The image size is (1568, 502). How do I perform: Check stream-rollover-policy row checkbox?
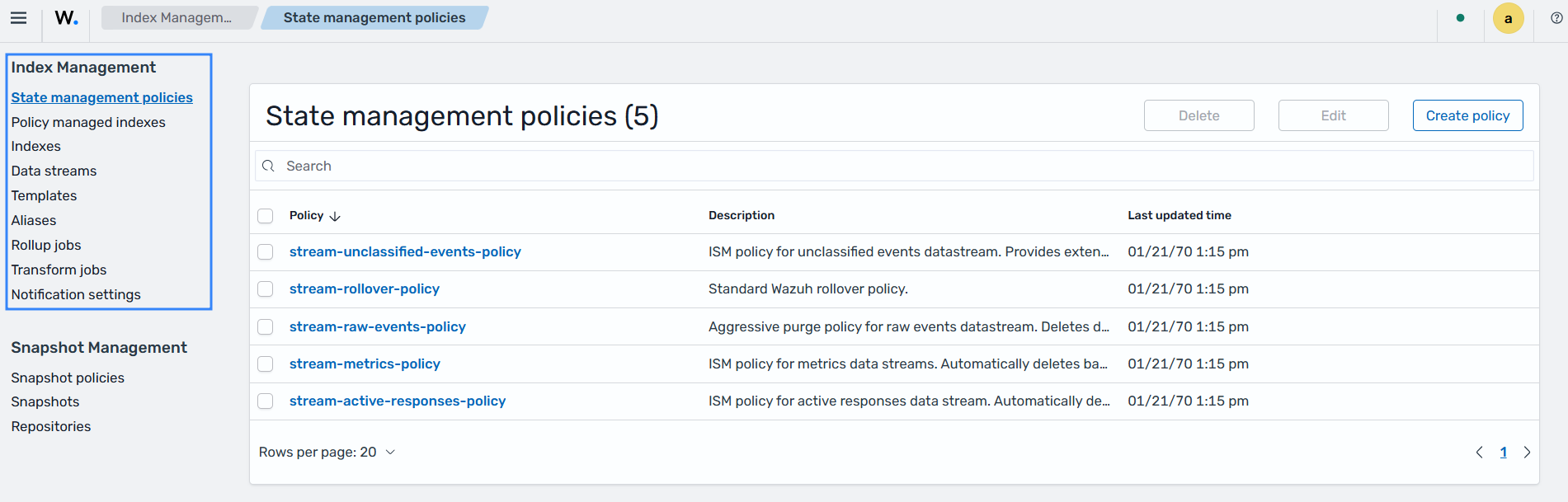265,289
